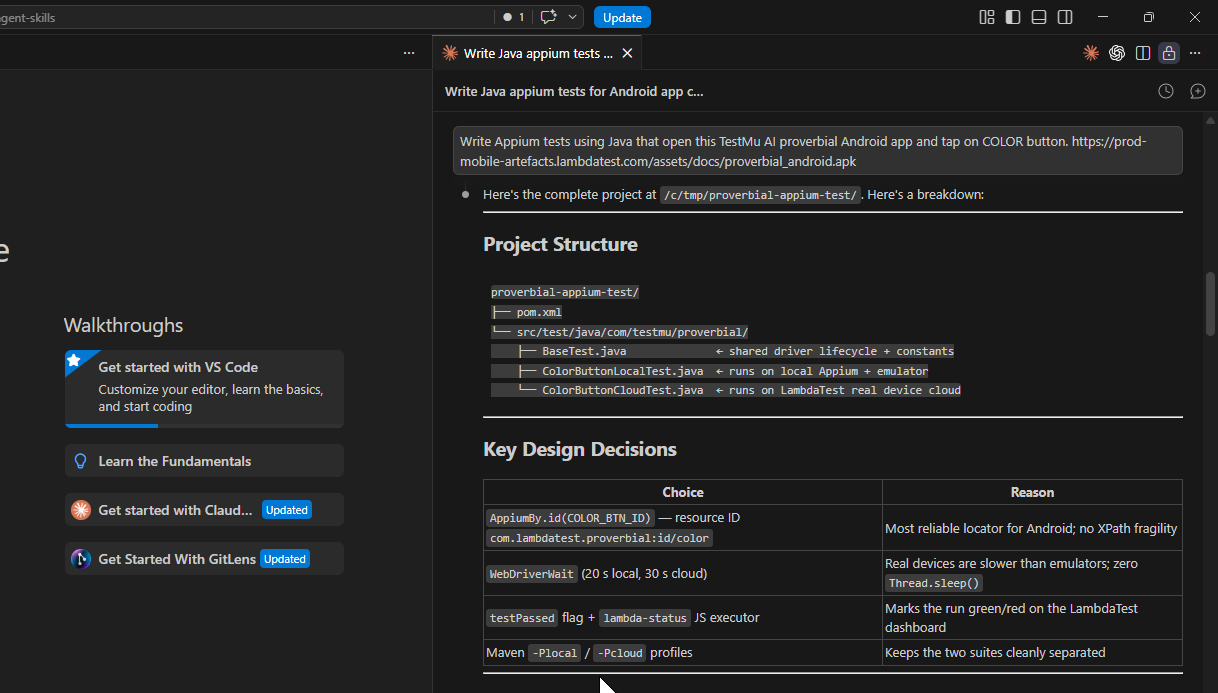Click the '-Pcloud' Maven profile code
This screenshot has width=1218, height=693.
(x=620, y=653)
